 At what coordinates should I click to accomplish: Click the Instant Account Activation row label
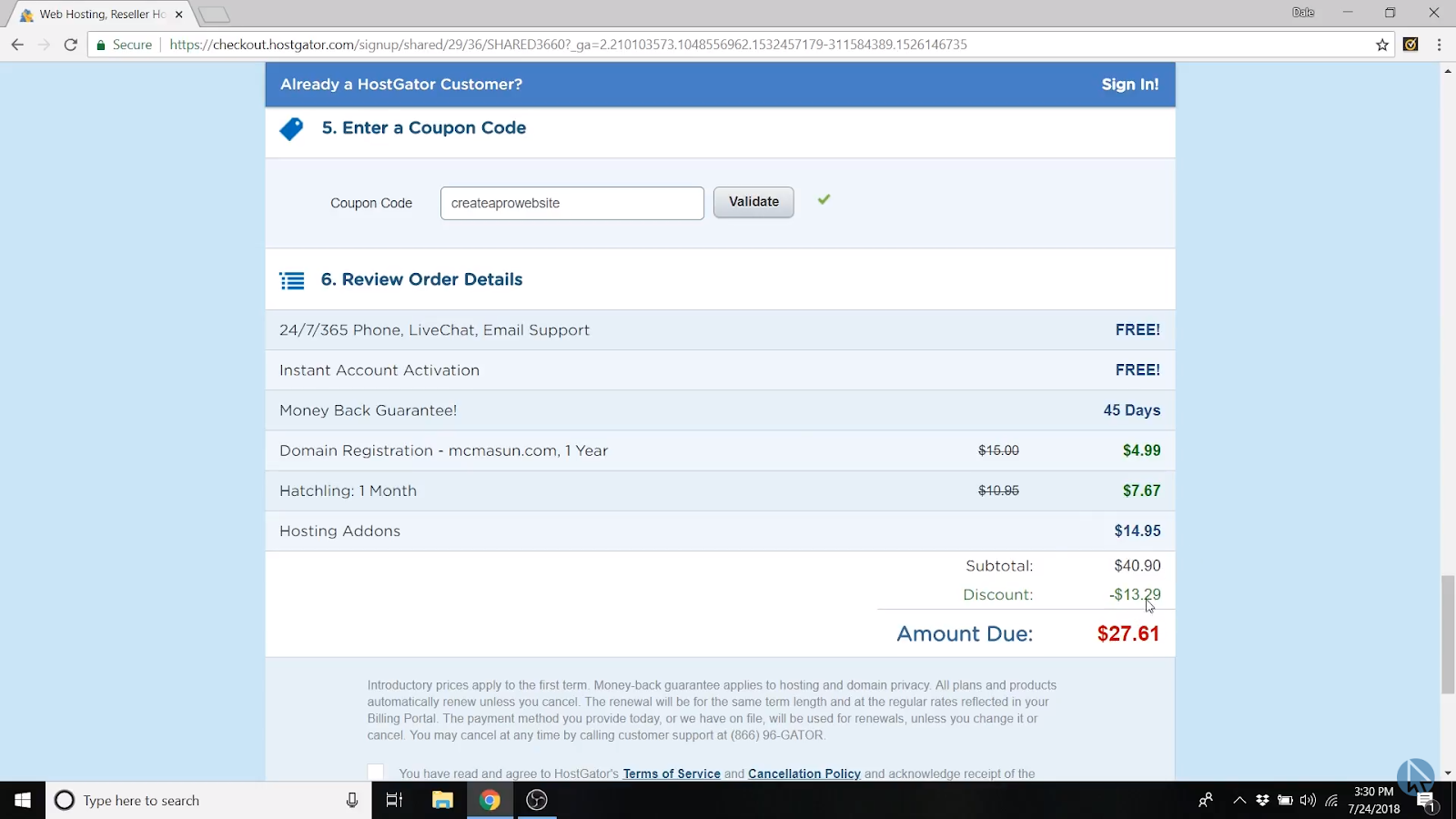[x=379, y=370]
